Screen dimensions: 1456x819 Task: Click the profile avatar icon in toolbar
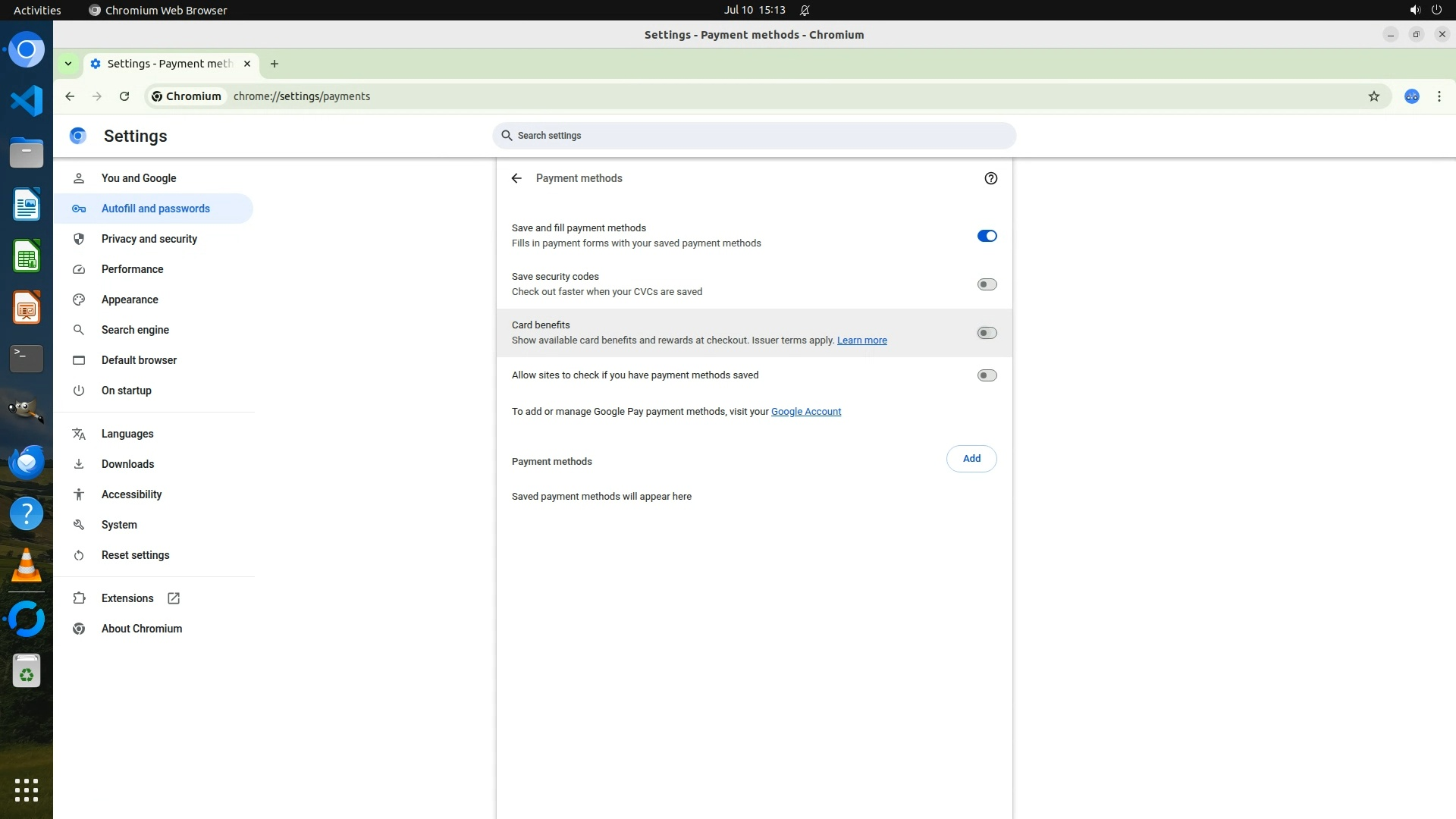pos(1411,96)
